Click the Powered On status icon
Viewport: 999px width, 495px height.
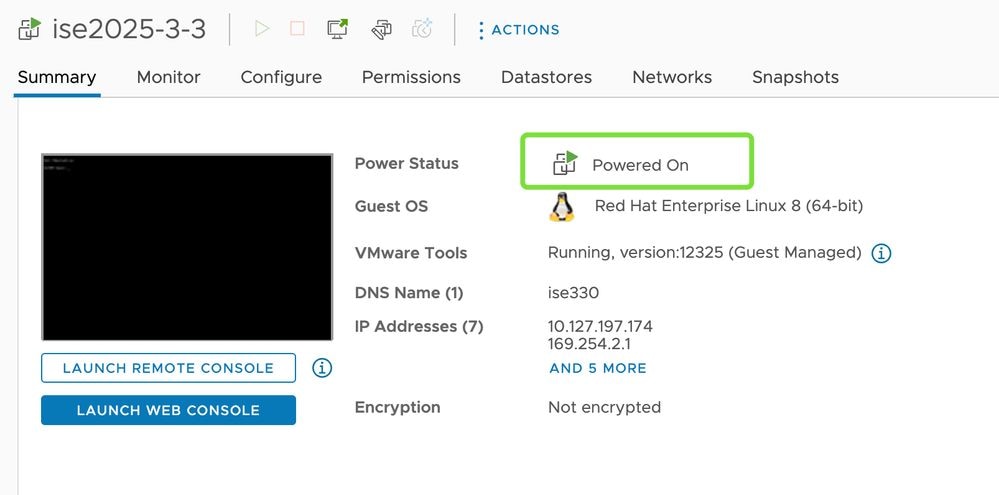(565, 164)
